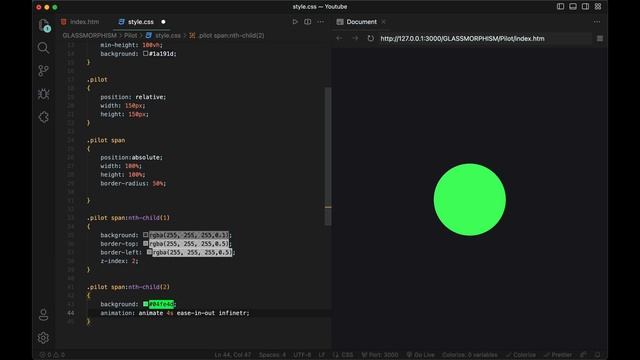
Task: Go forward in the preview browser
Action: point(355,38)
